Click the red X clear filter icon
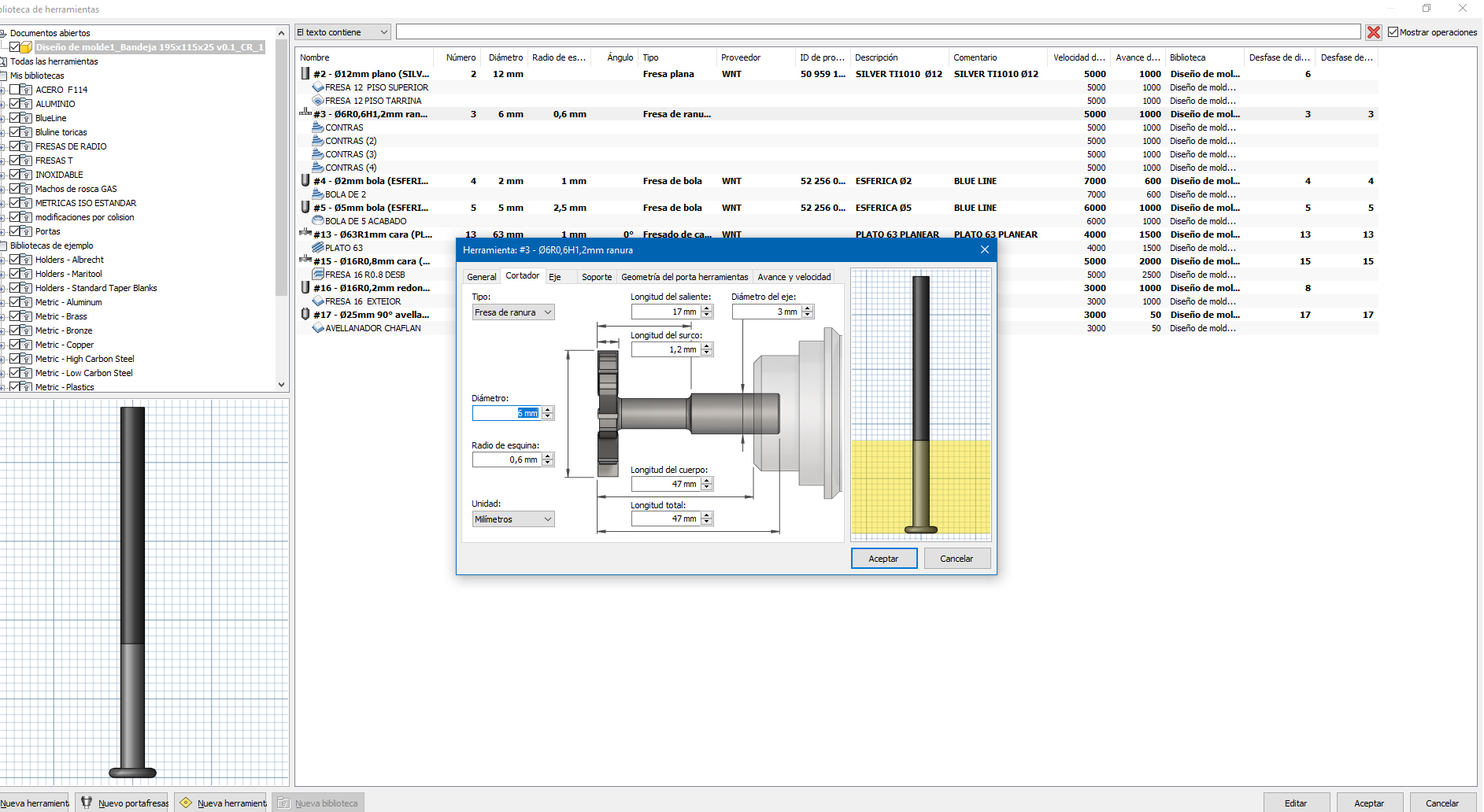Viewport: 1484px width, 812px height. (1373, 32)
